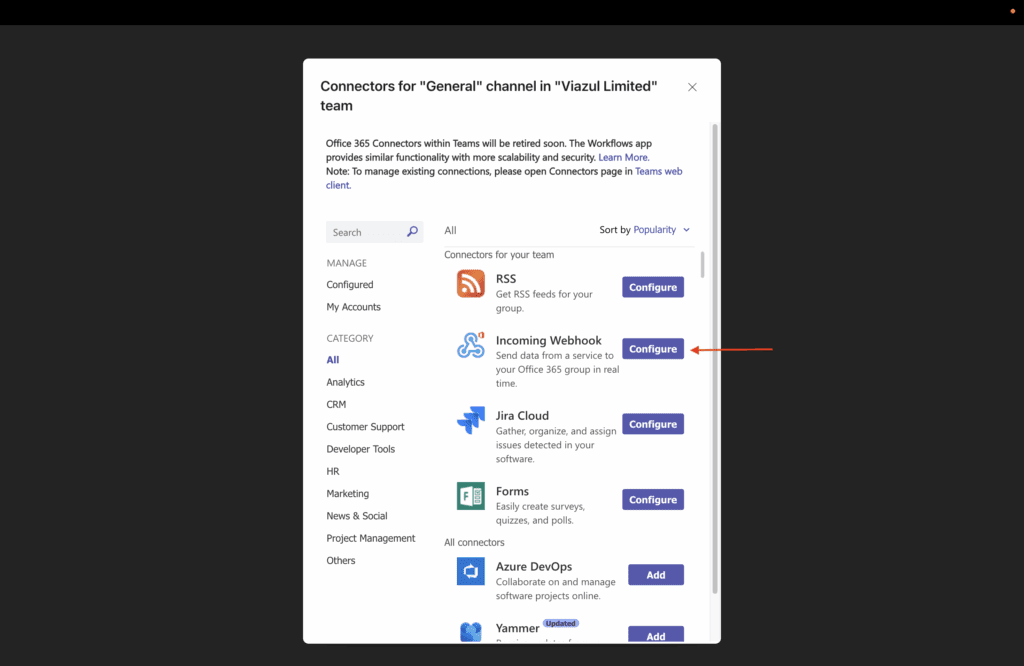Select the Project Management category
Image resolution: width=1024 pixels, height=666 pixels.
coord(370,538)
